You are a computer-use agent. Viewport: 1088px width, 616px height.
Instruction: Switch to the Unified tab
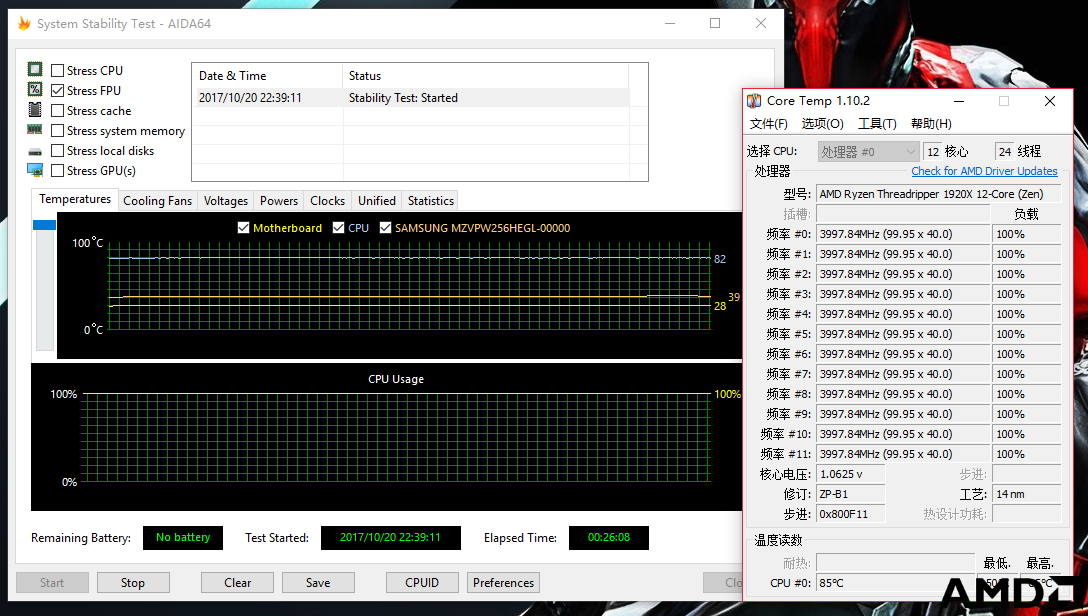pyautogui.click(x=377, y=200)
